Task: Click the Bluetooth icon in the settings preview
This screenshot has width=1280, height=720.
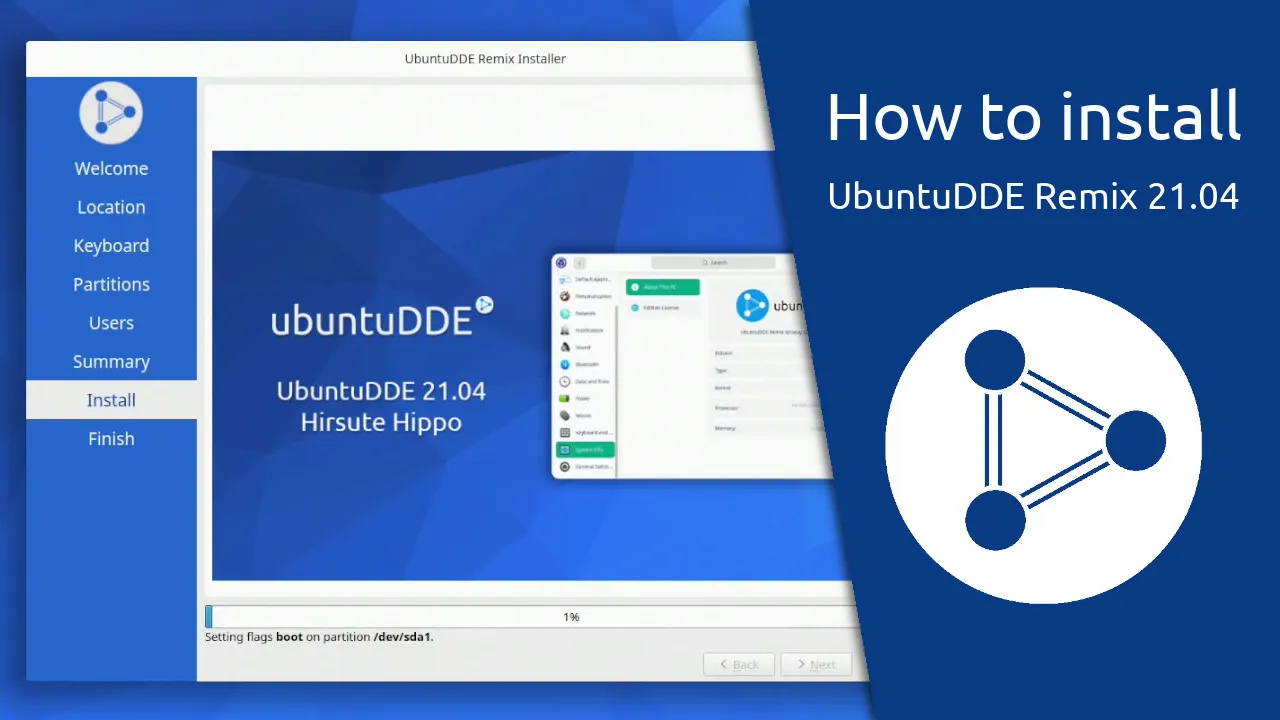Action: pyautogui.click(x=565, y=364)
